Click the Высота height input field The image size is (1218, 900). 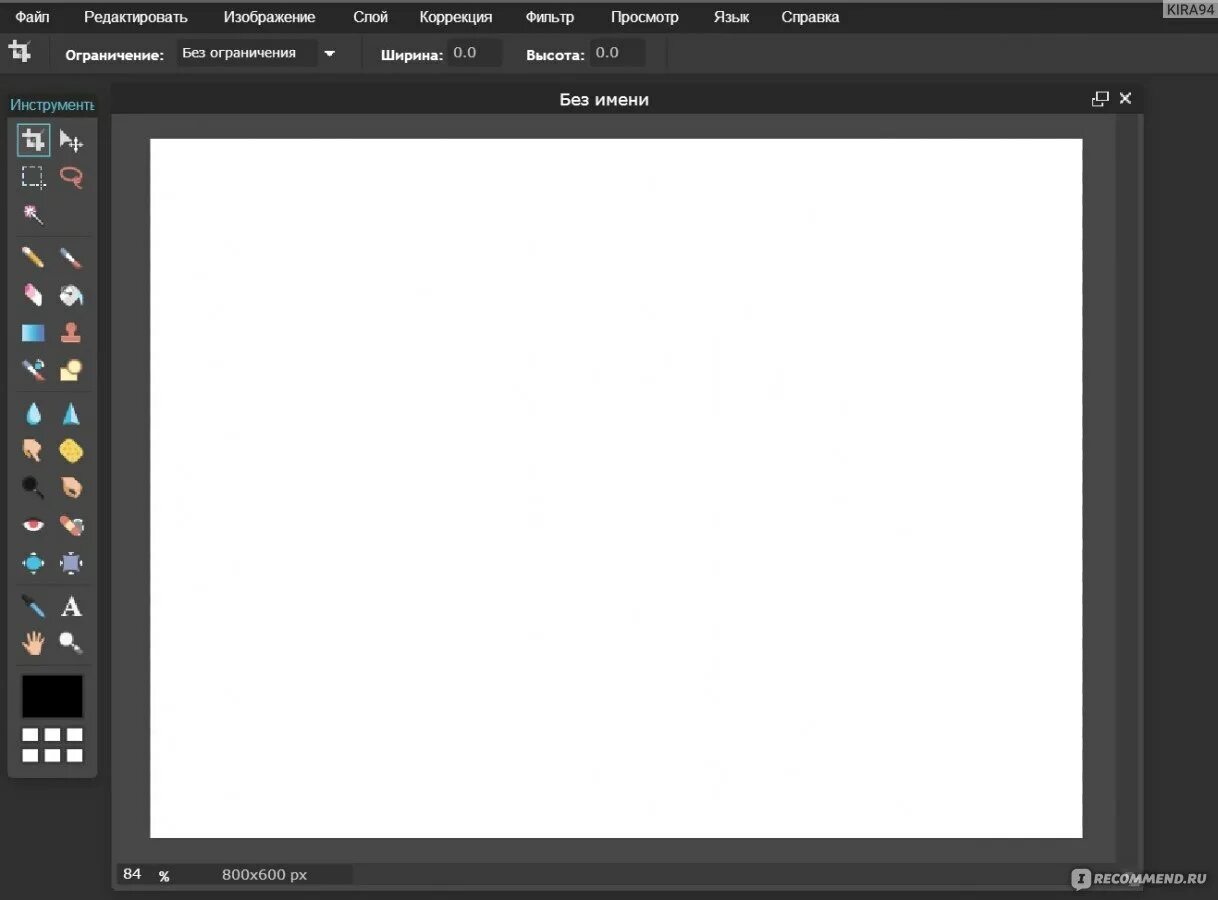coord(617,53)
